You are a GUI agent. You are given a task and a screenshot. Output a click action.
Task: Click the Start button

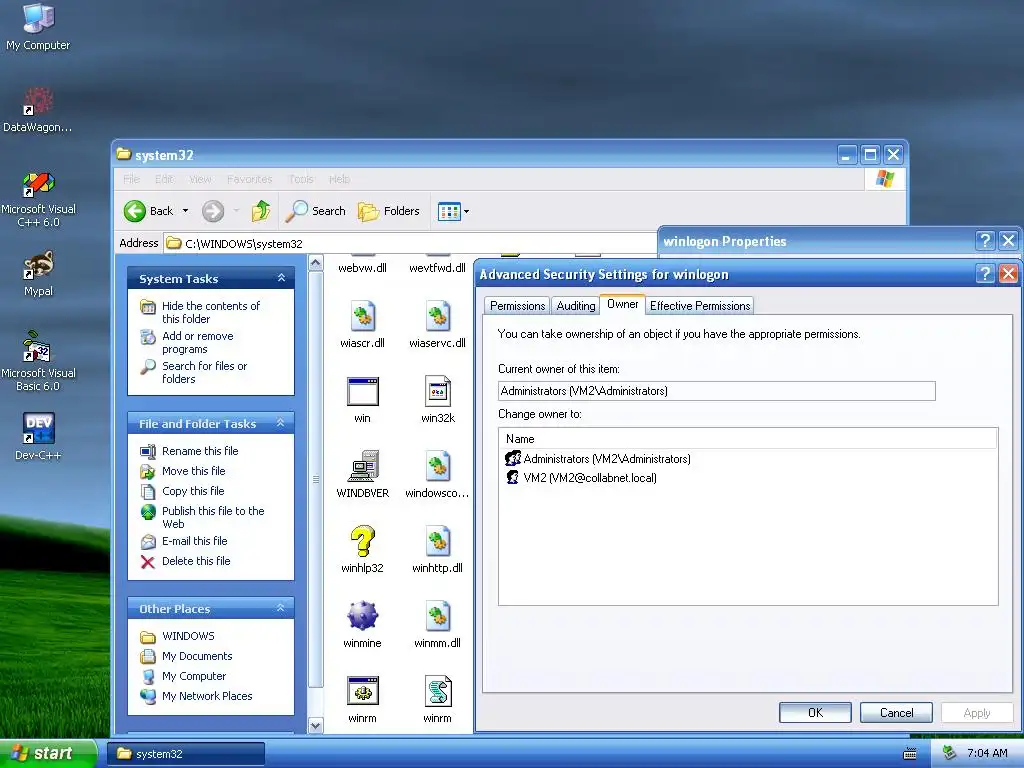click(x=48, y=753)
